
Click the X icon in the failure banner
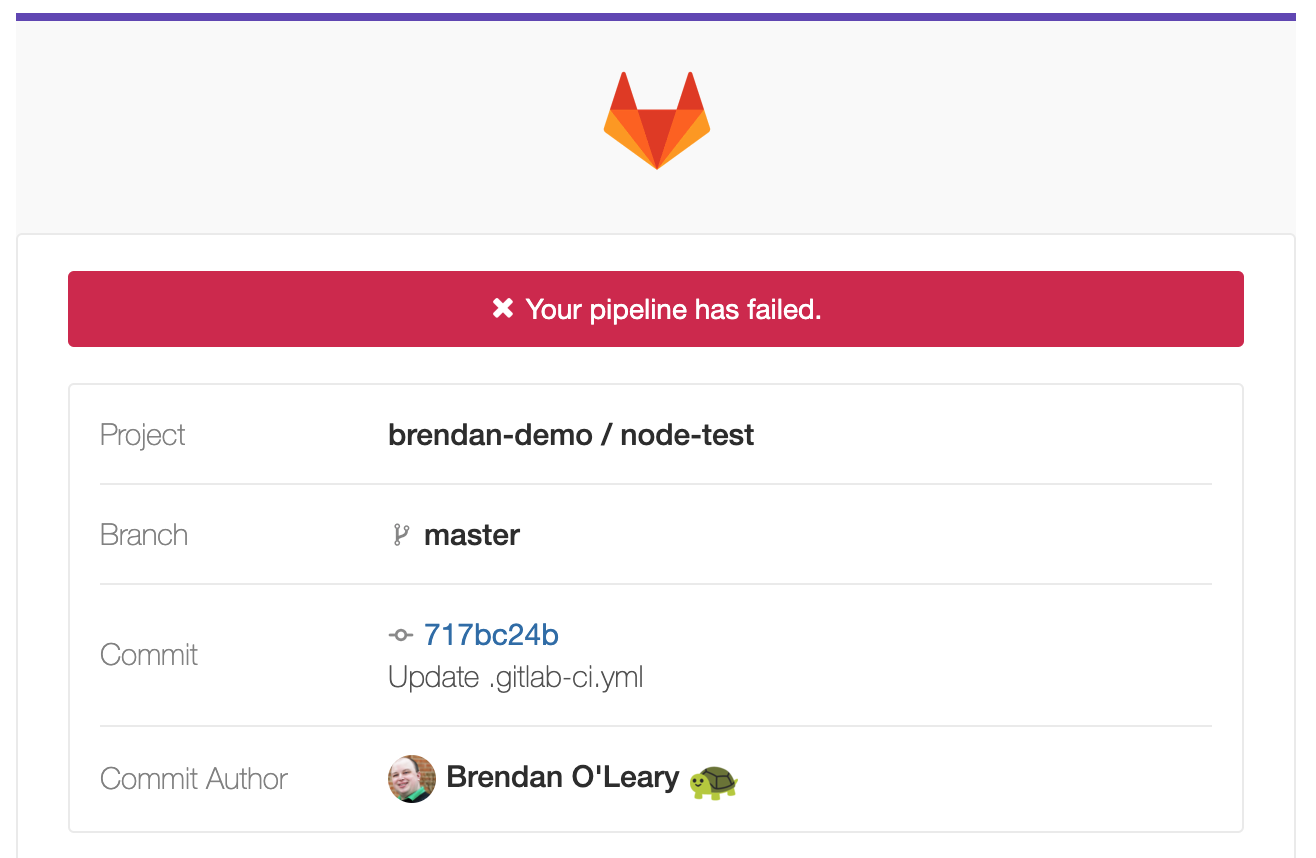pyautogui.click(x=502, y=309)
